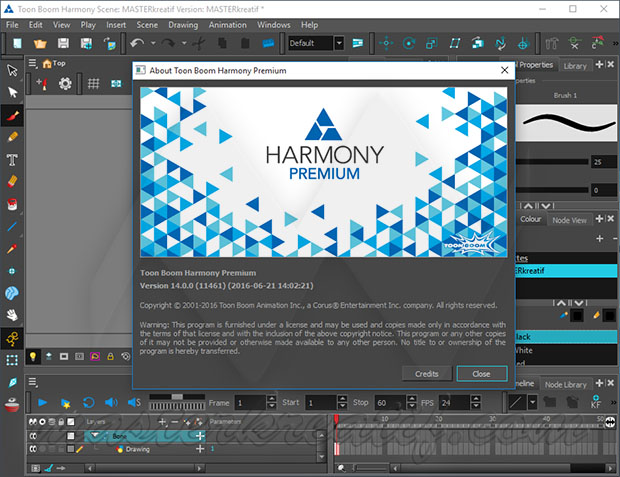Toggle the Show all layers eye header

coord(32,422)
